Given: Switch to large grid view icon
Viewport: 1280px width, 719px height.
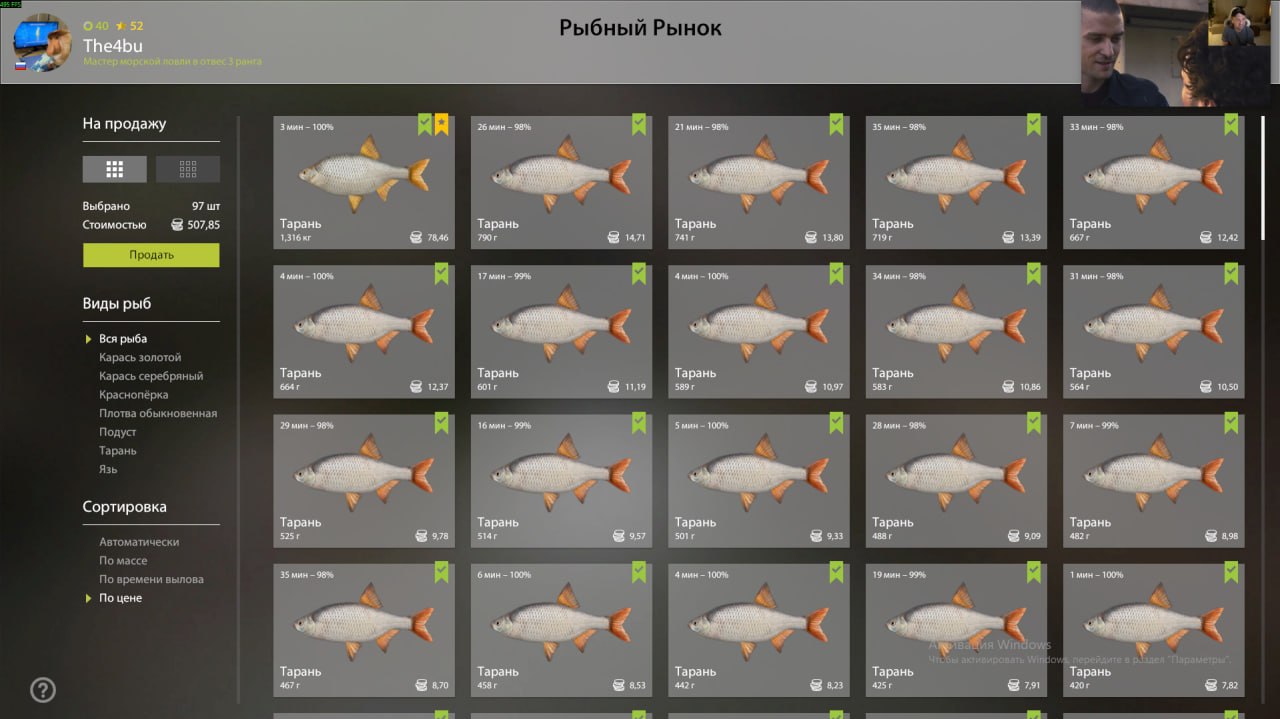Looking at the screenshot, I should pyautogui.click(x=114, y=169).
